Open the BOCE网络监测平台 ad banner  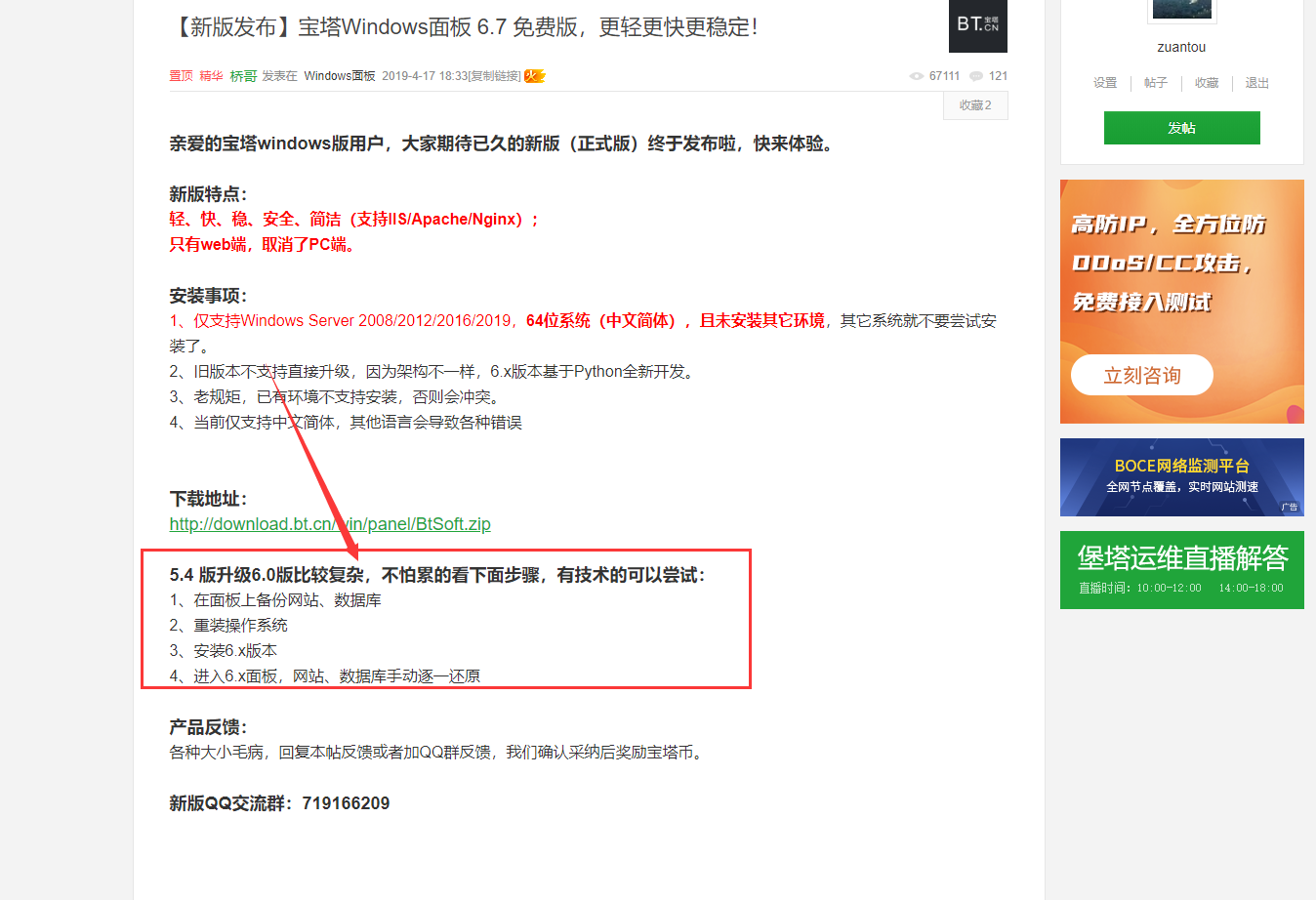(1182, 477)
